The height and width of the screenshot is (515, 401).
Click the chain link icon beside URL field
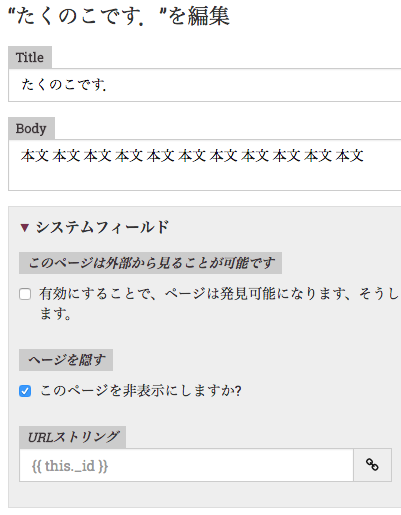point(372,465)
